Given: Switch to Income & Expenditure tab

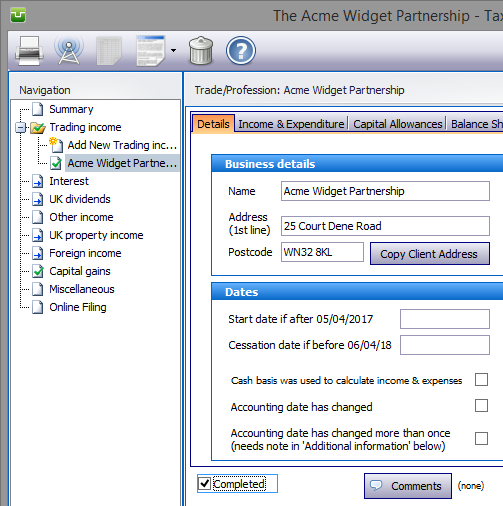Looking at the screenshot, I should (x=291, y=124).
